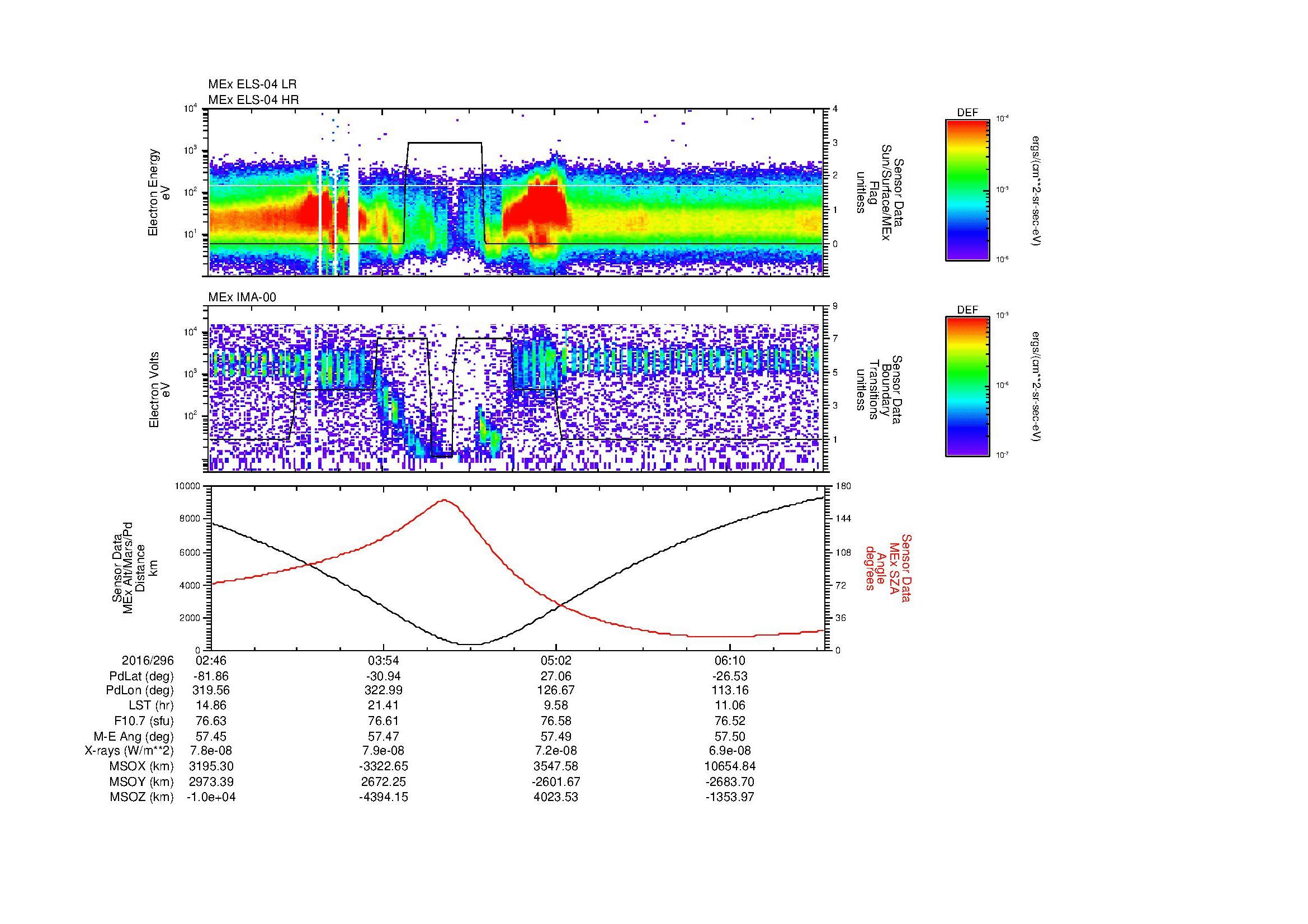Image resolution: width=1308 pixels, height=924 pixels.
Task: Select the 'MEx ELS-04 LR' title
Action: (x=252, y=84)
